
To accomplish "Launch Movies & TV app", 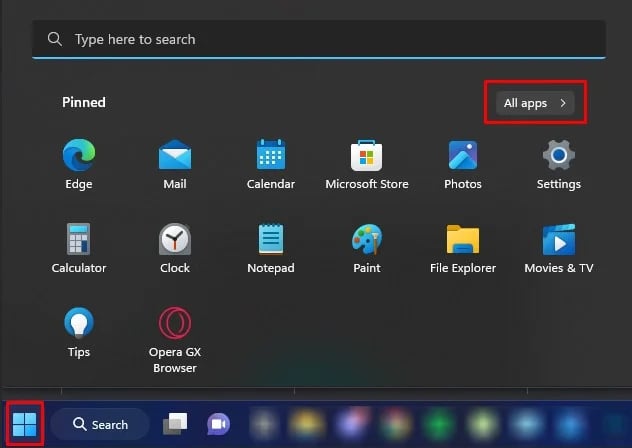I will click(x=559, y=248).
